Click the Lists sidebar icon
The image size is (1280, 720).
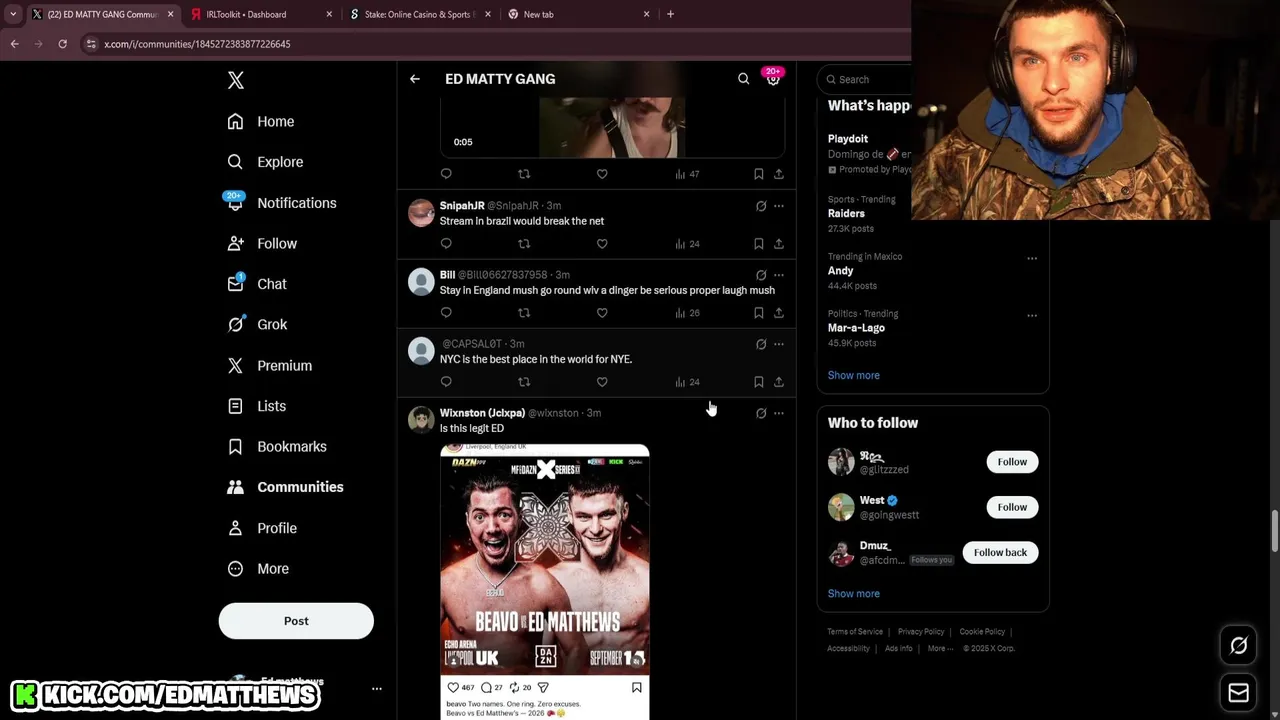point(235,406)
